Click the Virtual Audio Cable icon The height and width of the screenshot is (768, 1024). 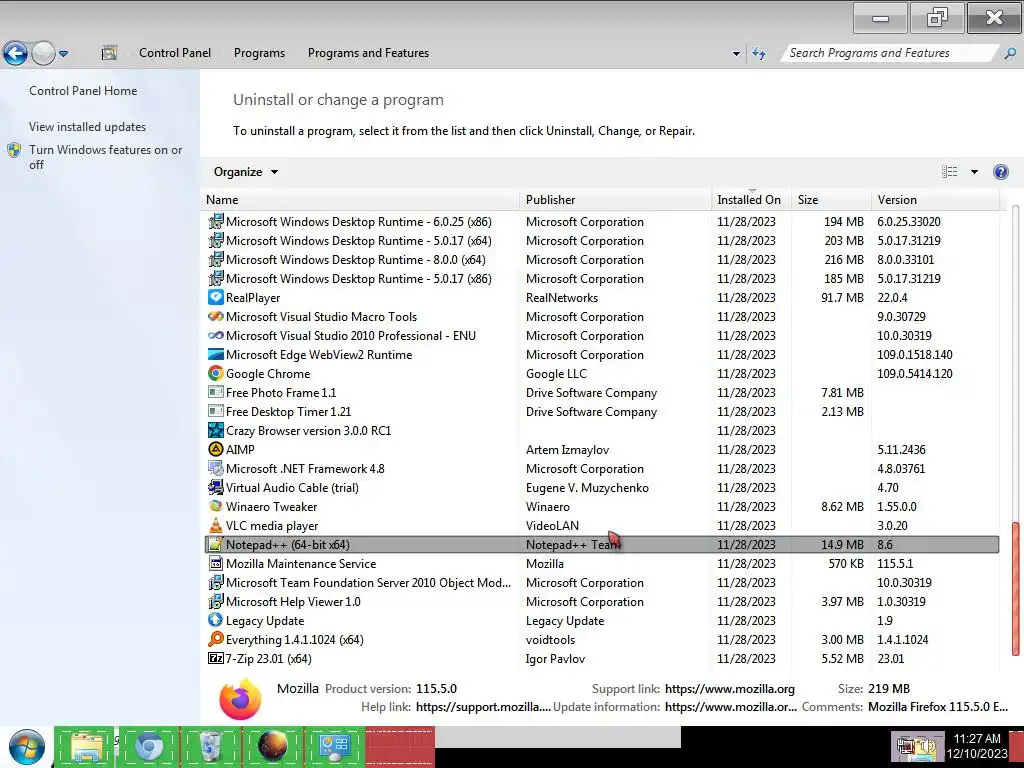(216, 487)
